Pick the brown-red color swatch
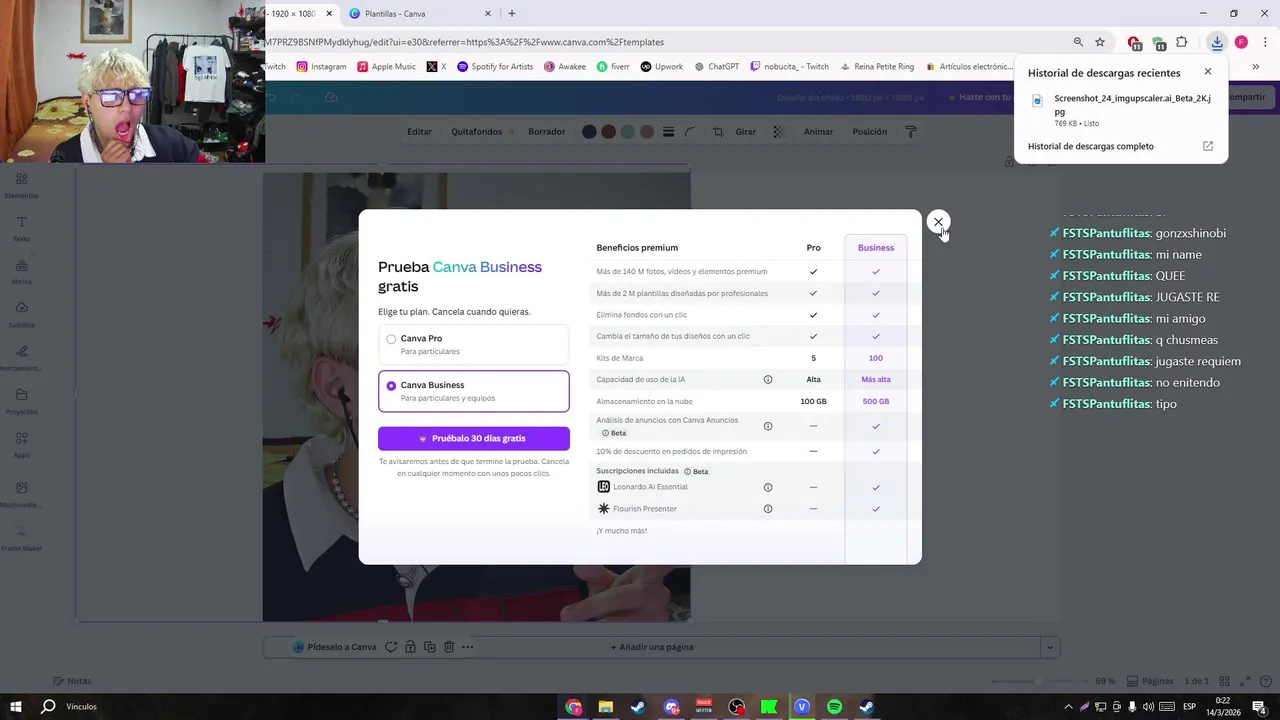1280x720 pixels. [608, 132]
